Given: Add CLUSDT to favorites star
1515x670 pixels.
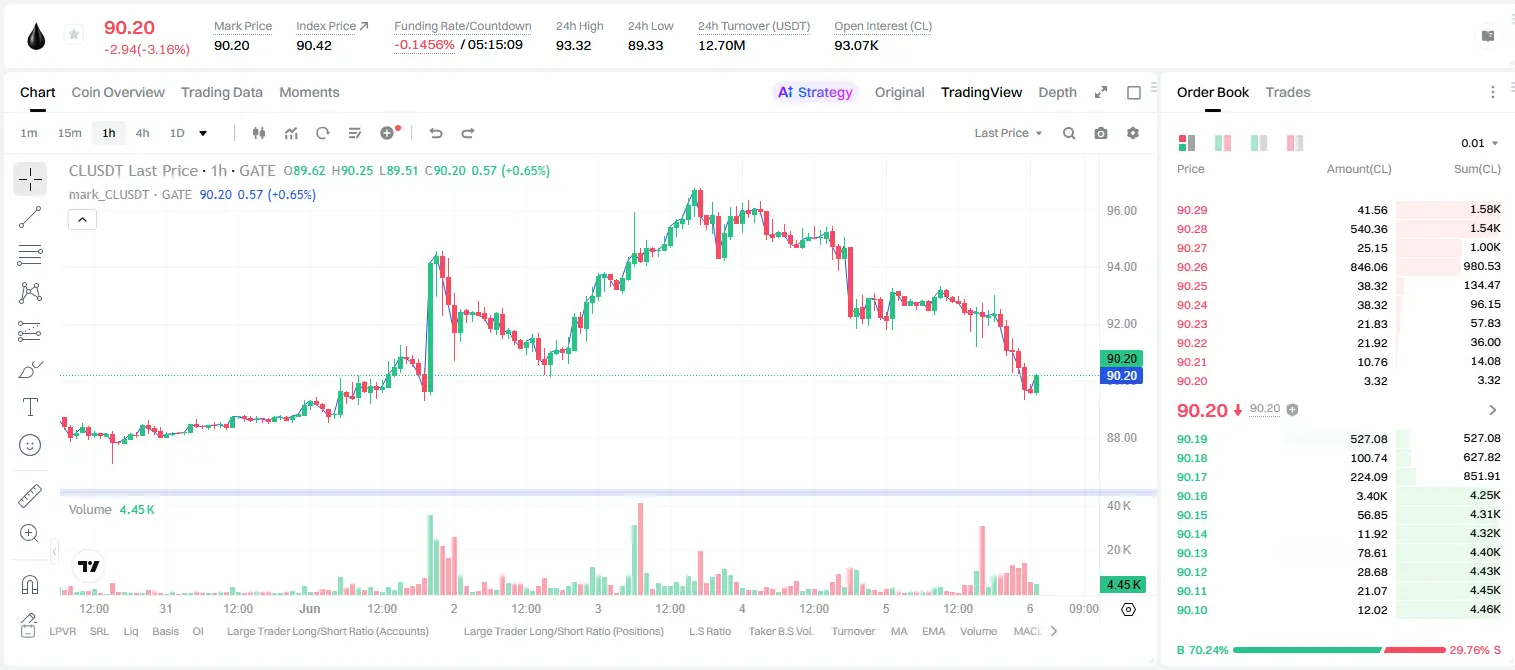Looking at the screenshot, I should (74, 34).
